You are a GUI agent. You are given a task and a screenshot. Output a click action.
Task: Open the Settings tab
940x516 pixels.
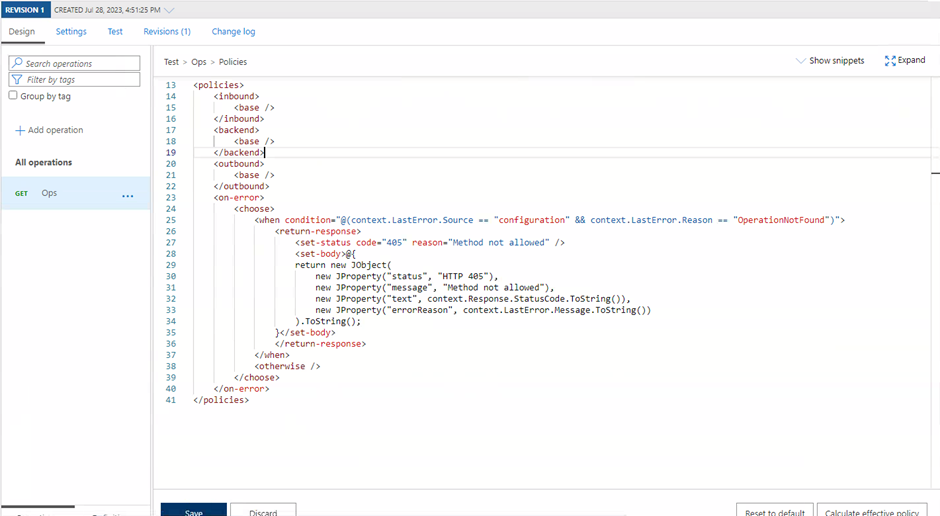(71, 32)
